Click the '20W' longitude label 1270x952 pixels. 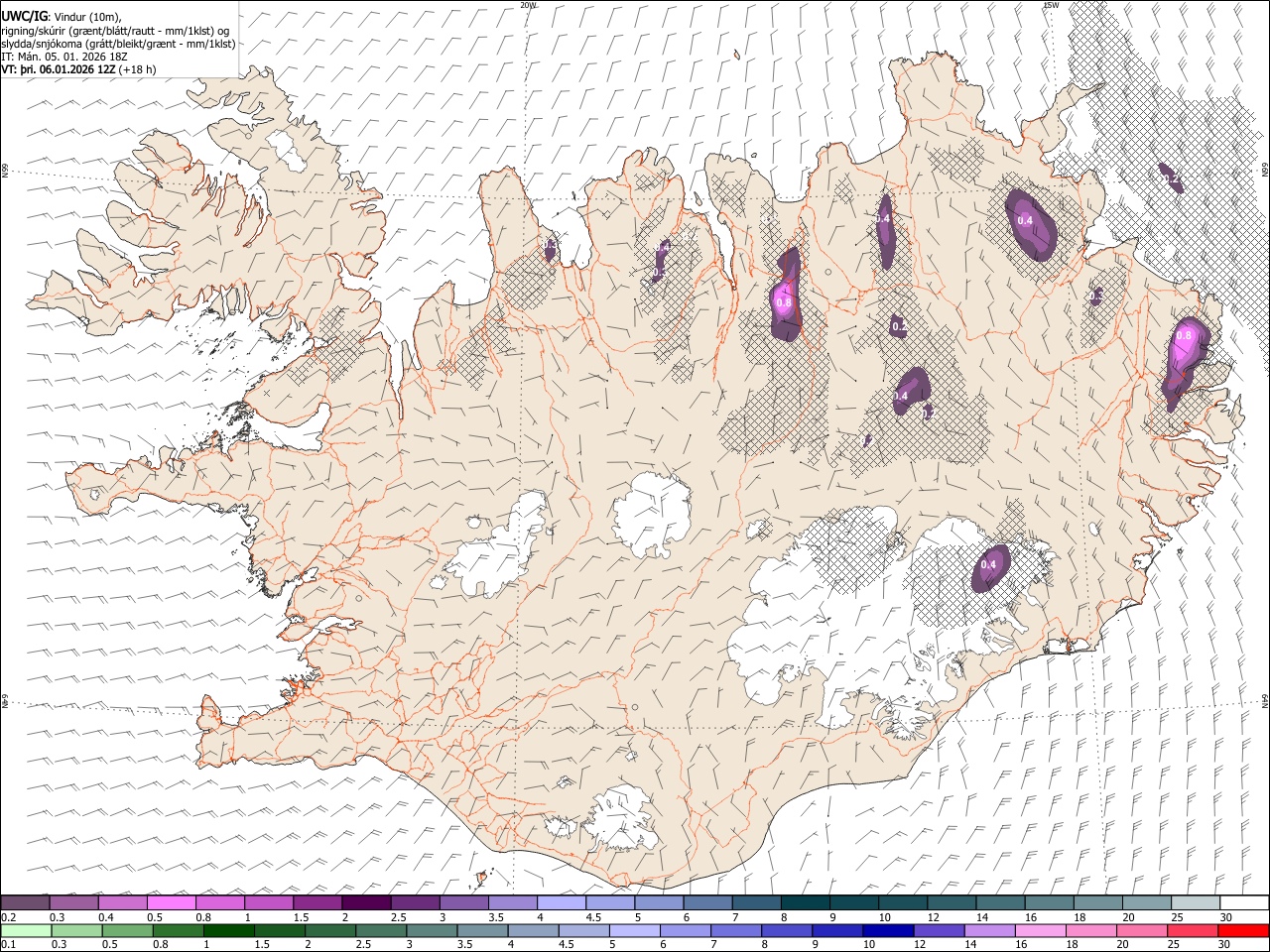click(x=528, y=5)
